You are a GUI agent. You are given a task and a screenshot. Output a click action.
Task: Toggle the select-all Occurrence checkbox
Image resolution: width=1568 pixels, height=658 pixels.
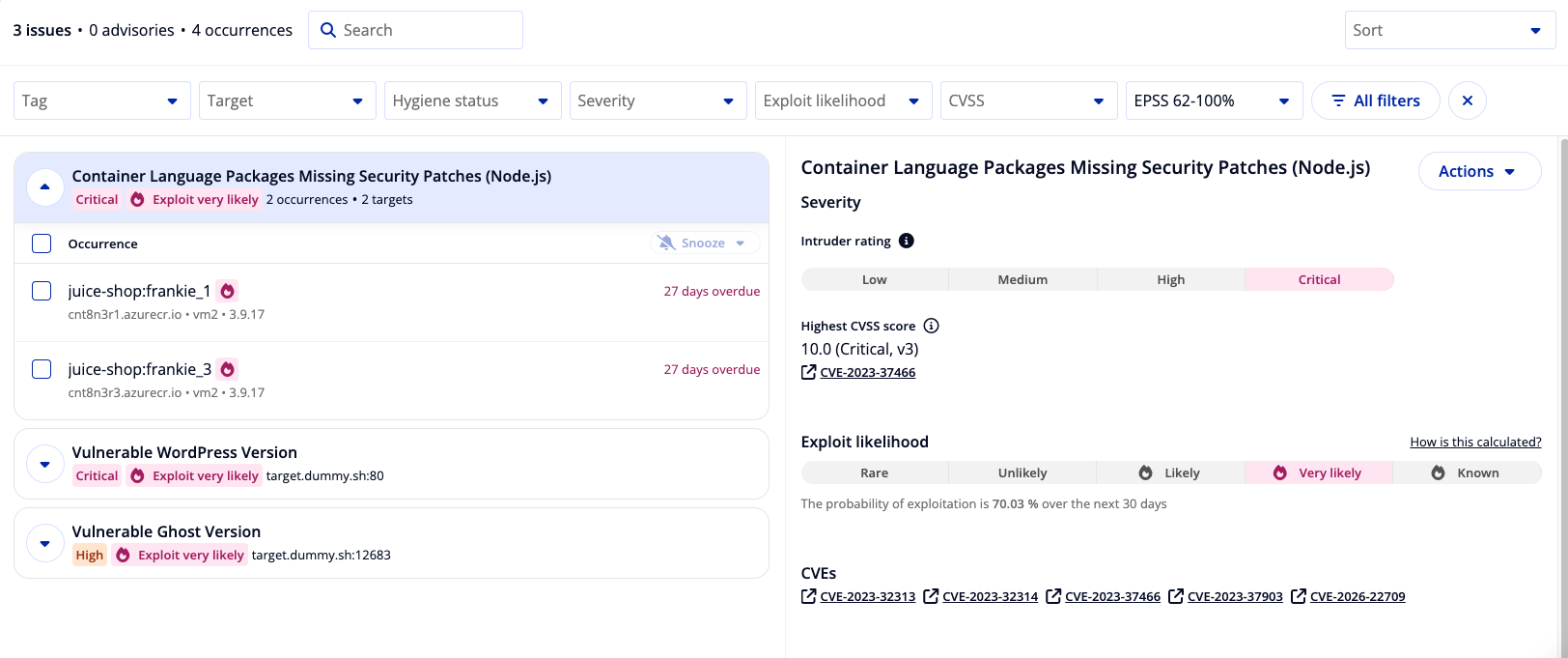click(42, 243)
